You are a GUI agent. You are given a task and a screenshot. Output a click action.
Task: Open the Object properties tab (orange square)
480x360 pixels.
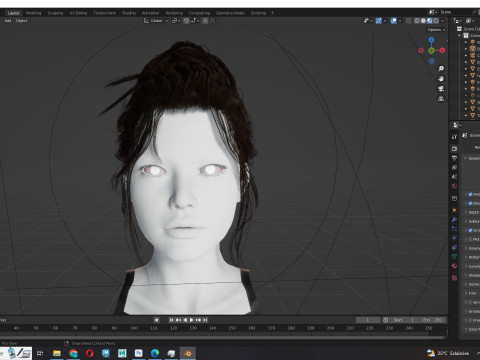(x=454, y=210)
